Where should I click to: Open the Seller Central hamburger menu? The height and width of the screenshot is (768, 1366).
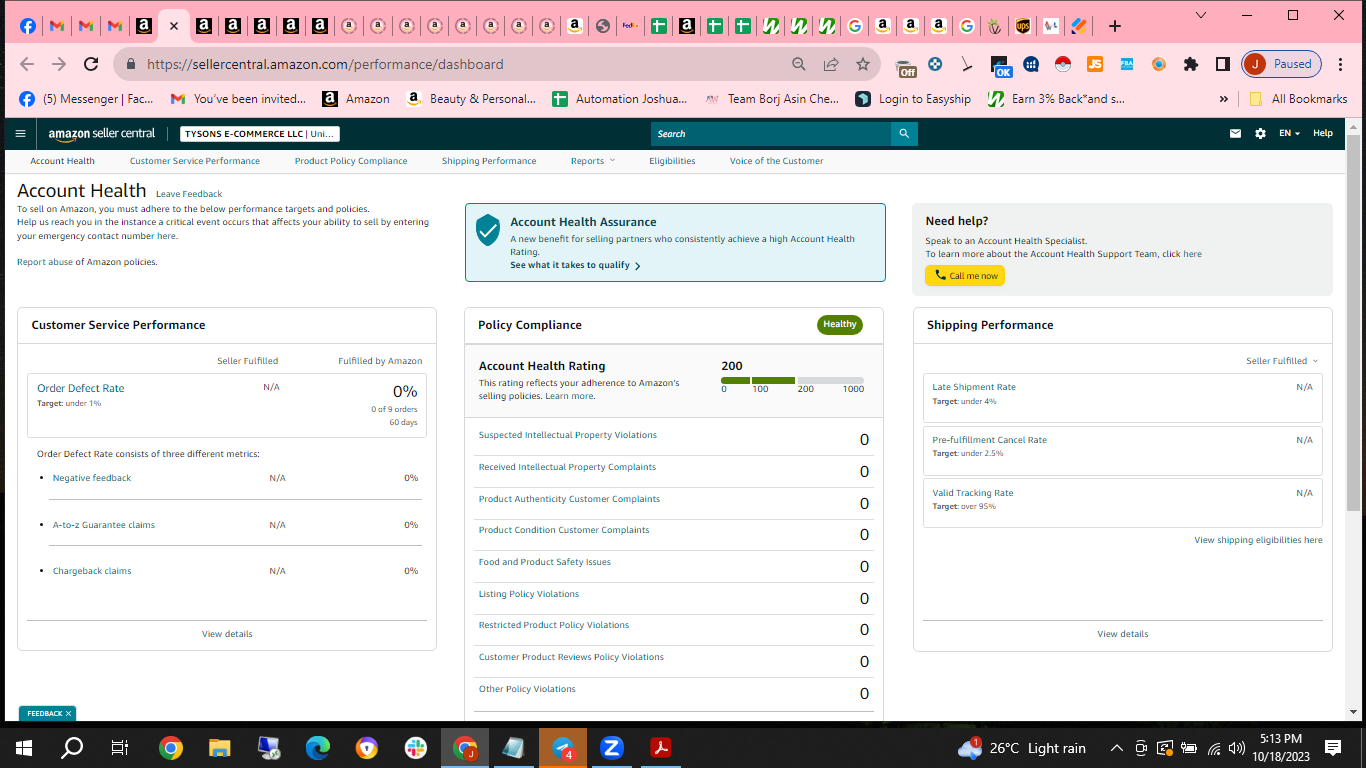click(x=20, y=133)
